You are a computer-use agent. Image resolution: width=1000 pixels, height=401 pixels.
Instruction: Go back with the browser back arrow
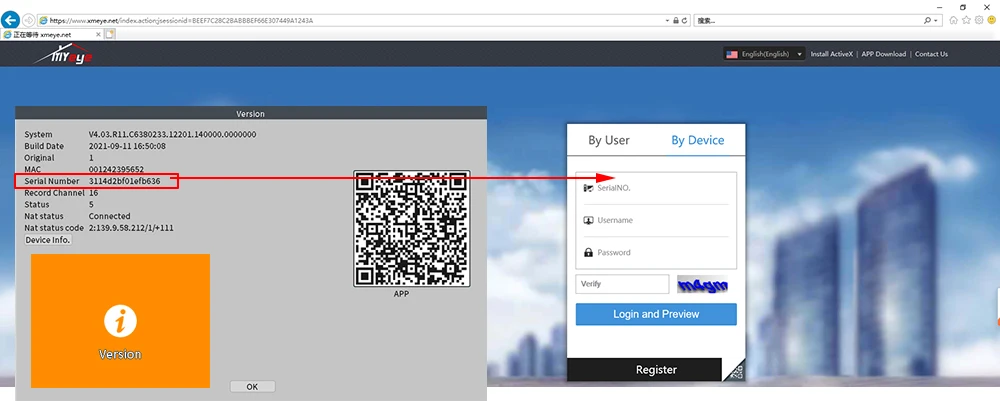[10, 20]
